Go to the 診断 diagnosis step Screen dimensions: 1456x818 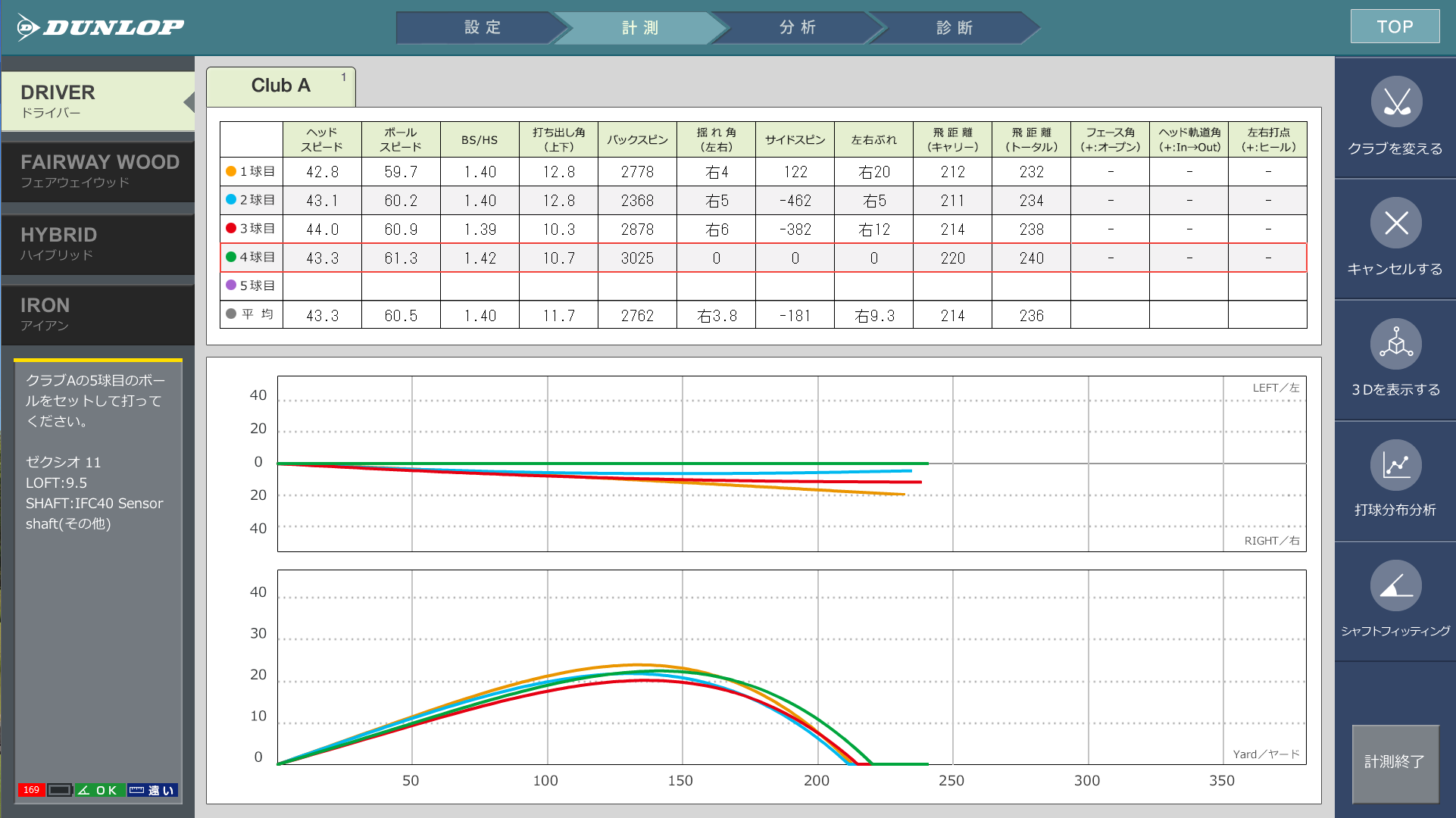pos(955,27)
